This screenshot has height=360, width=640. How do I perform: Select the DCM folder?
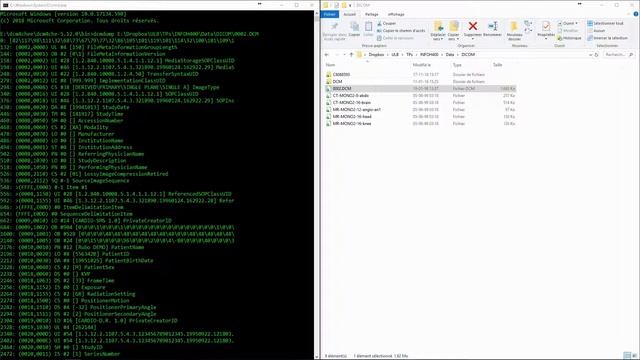coord(337,82)
